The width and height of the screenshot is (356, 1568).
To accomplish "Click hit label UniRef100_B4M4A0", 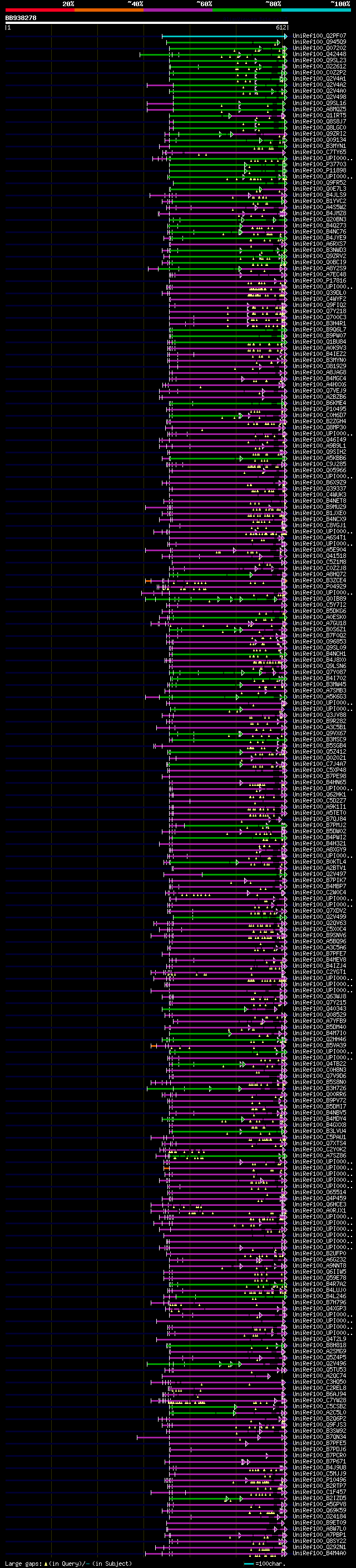I will (319, 1553).
